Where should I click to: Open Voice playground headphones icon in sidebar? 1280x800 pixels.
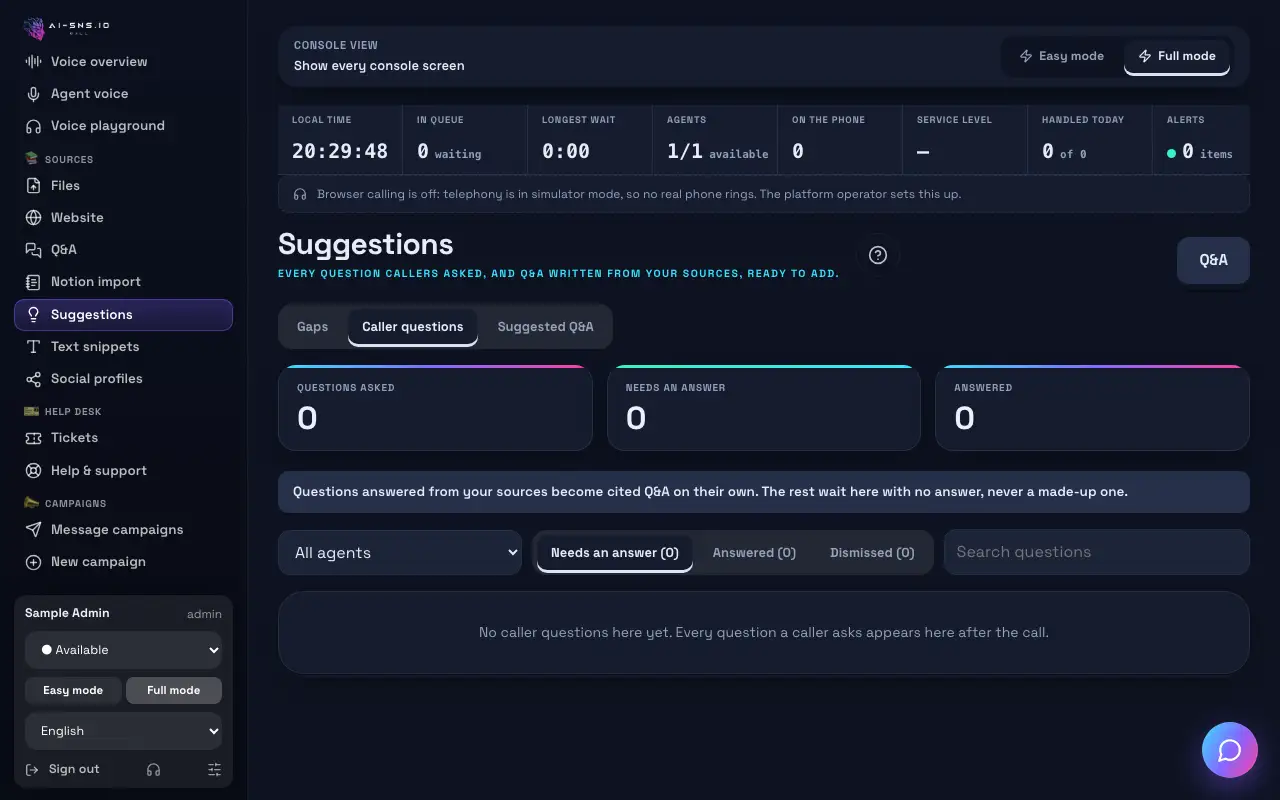(33, 126)
